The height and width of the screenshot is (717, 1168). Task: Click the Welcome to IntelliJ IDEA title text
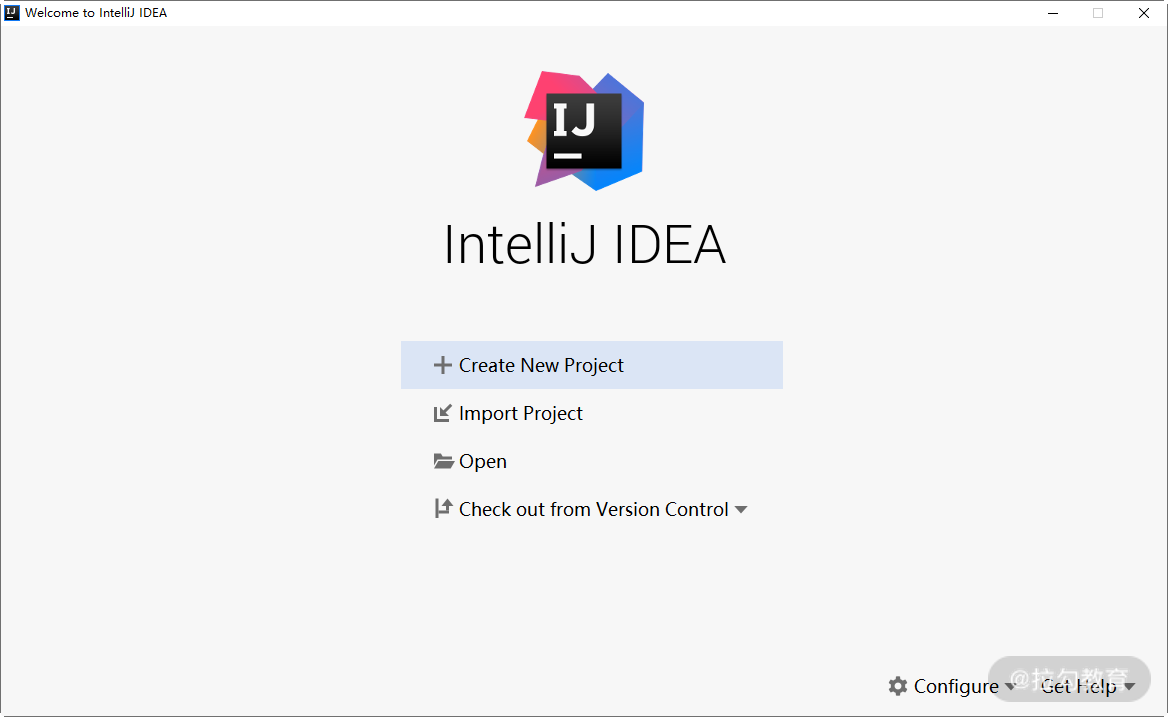[x=96, y=13]
